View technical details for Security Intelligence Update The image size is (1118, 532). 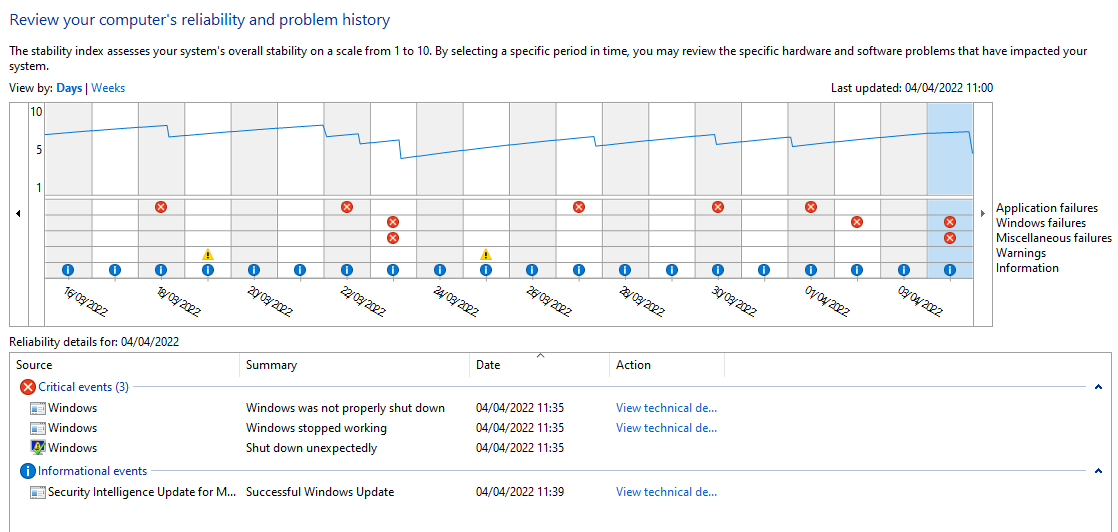(x=666, y=492)
